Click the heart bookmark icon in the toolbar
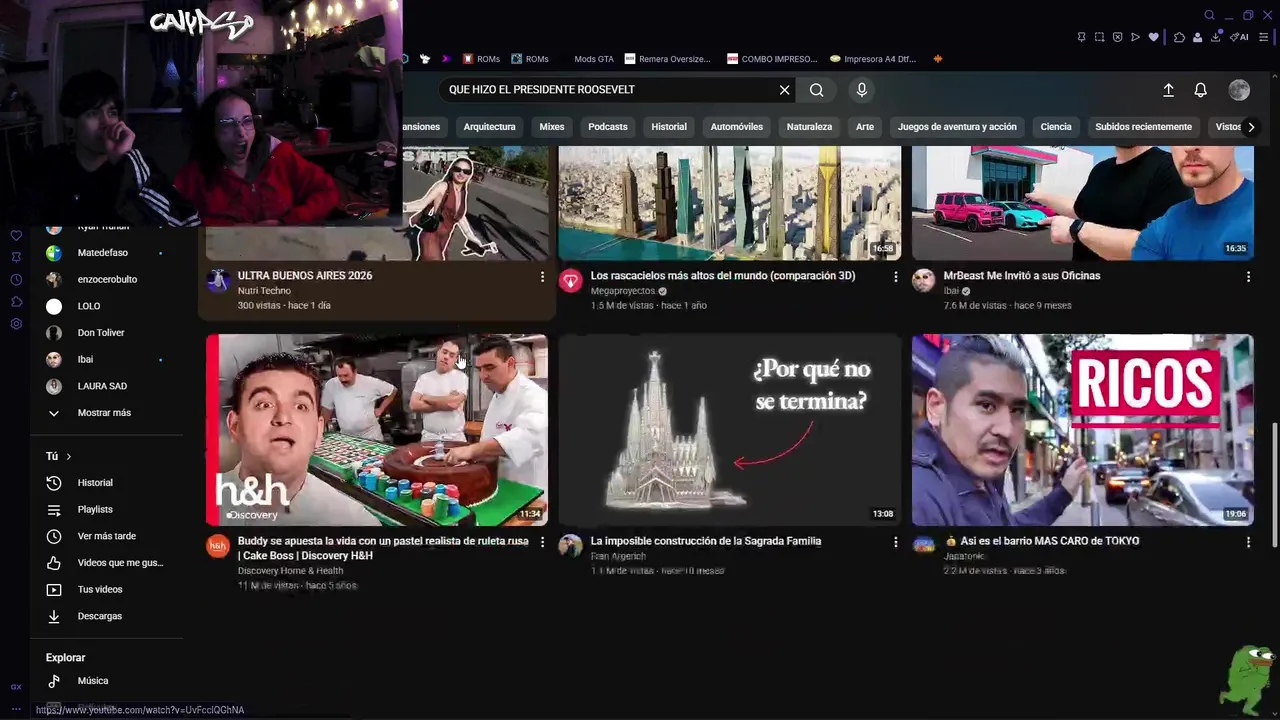This screenshot has width=1280, height=720. click(1153, 37)
